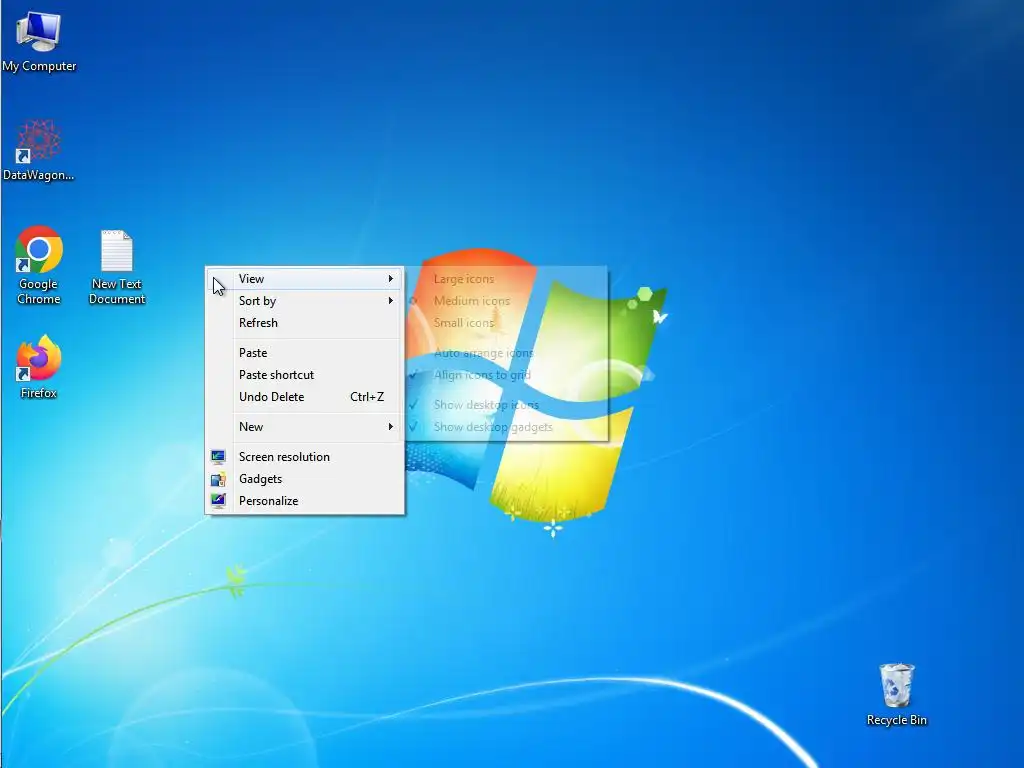
Task: Toggle Show desktop gadgets
Action: tap(506, 427)
